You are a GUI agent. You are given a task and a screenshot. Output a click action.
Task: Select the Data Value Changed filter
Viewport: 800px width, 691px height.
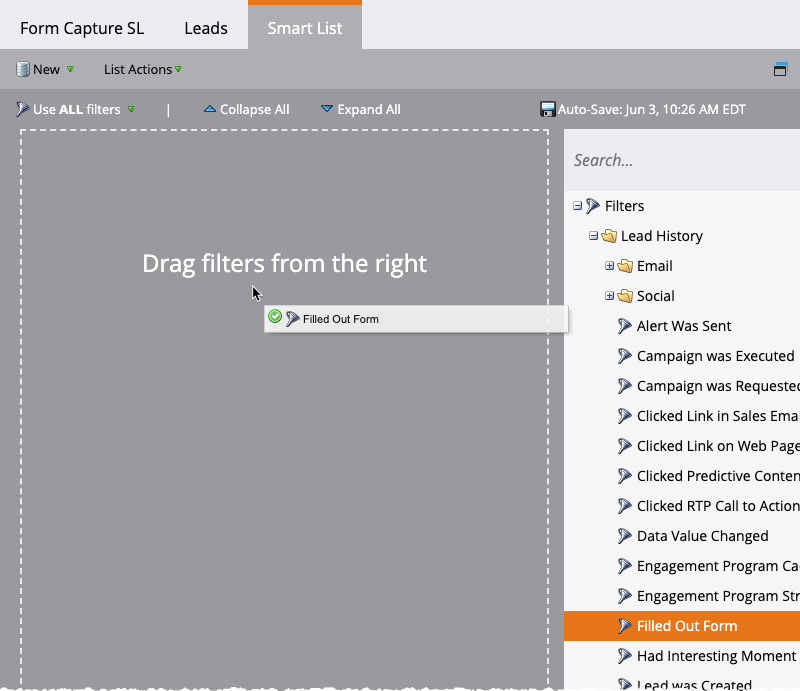coord(702,536)
